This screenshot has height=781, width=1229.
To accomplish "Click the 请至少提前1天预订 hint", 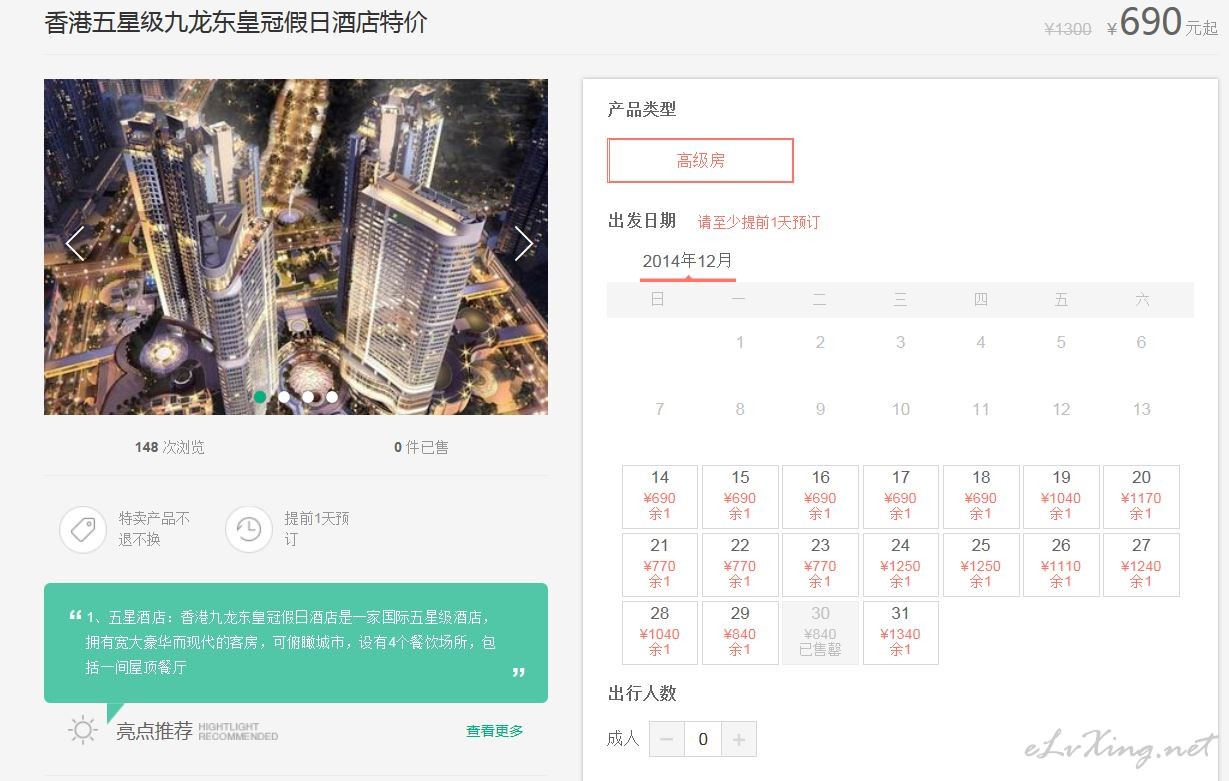I will (759, 222).
